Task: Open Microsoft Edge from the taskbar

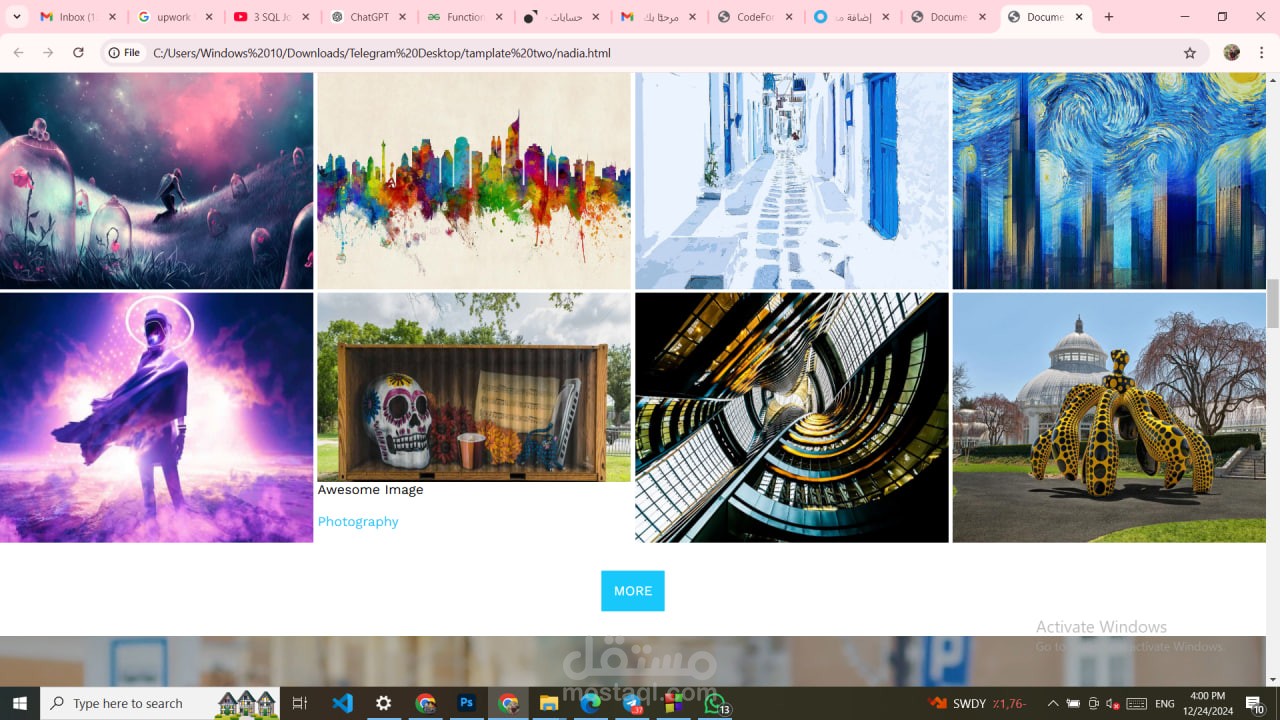Action: (590, 703)
